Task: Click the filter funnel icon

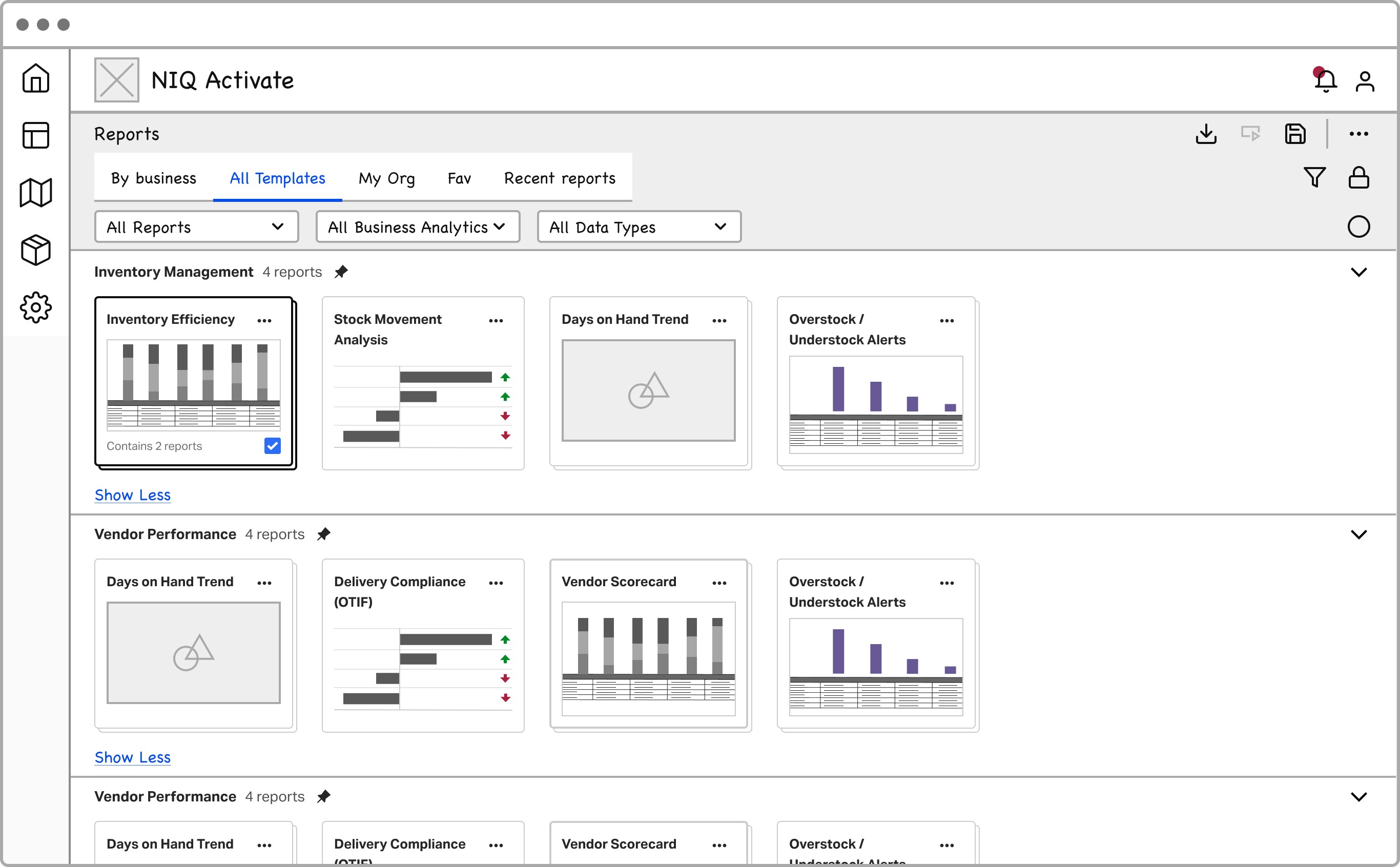Action: pyautogui.click(x=1314, y=177)
